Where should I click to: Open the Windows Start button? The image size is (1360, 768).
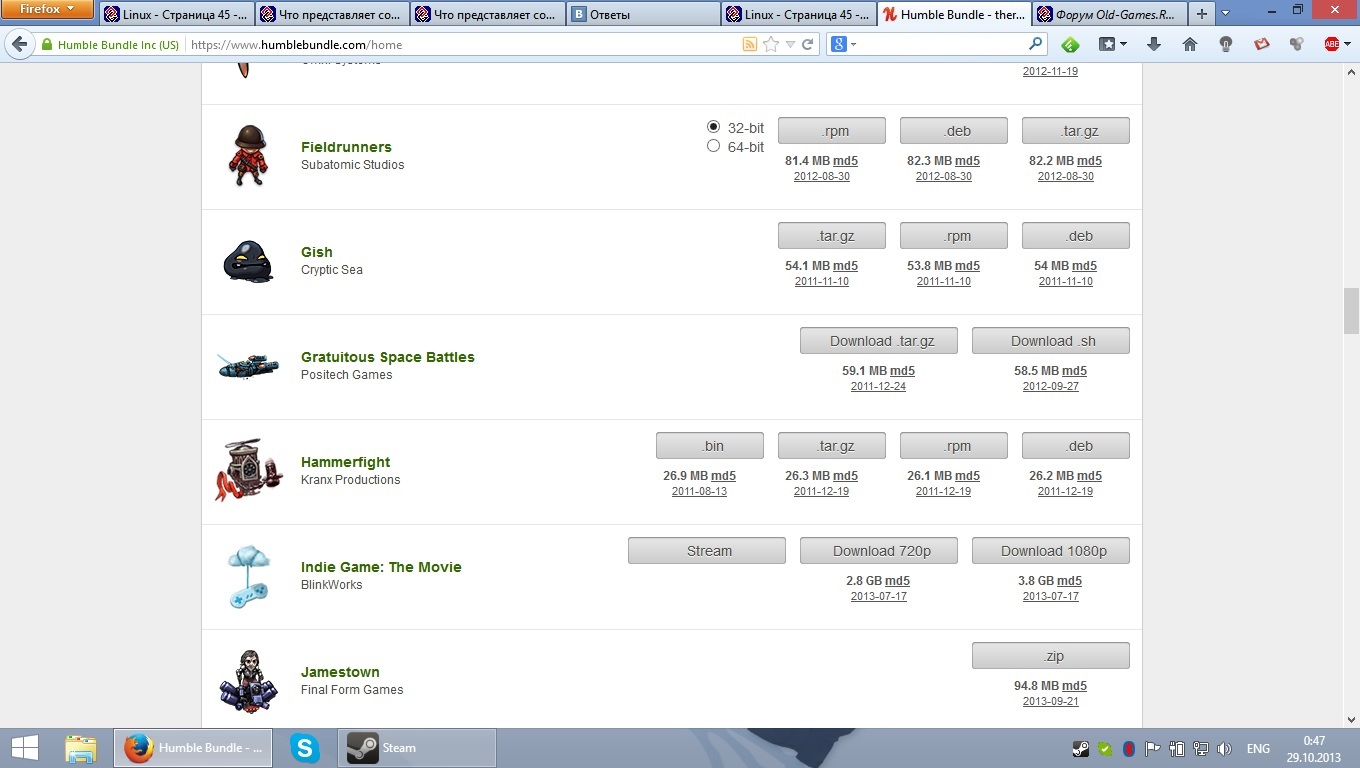click(x=25, y=748)
